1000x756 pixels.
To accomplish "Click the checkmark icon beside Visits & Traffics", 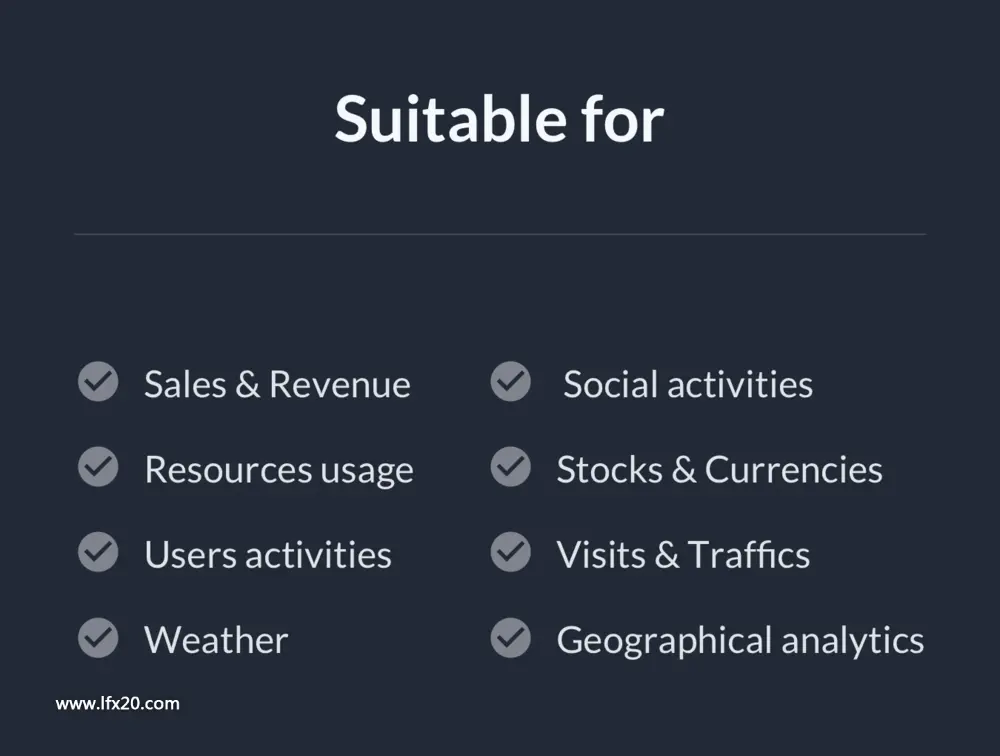I will click(x=511, y=552).
